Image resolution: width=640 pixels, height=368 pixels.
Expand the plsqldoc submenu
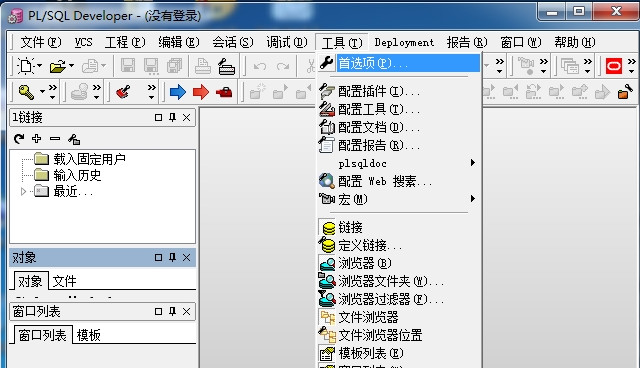coord(473,163)
